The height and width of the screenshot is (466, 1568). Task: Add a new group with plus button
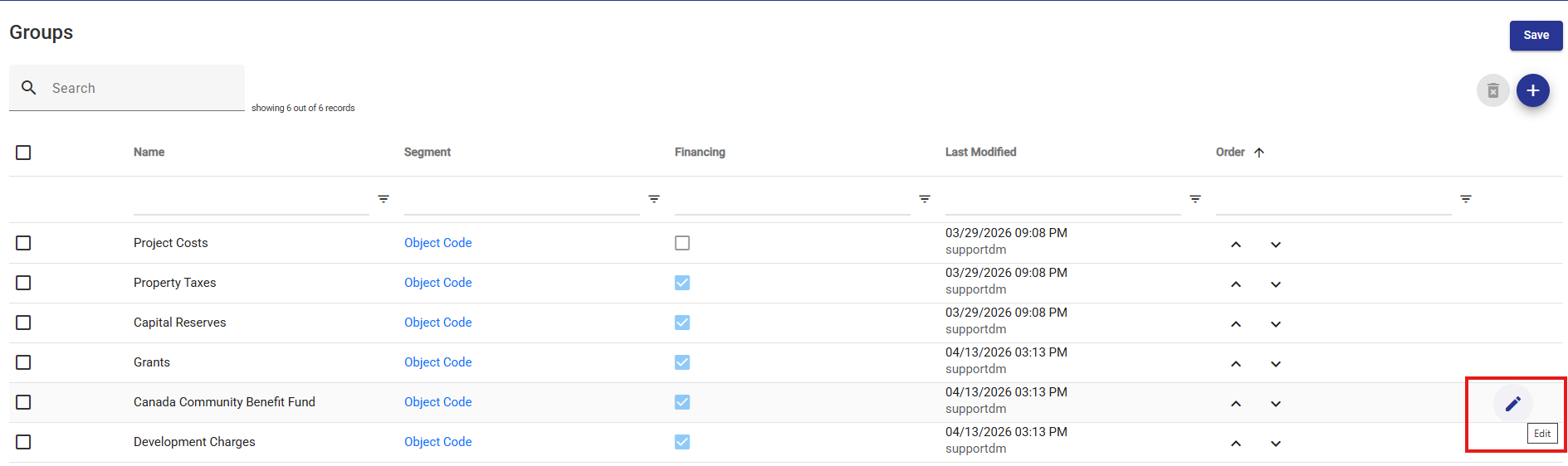pos(1532,90)
